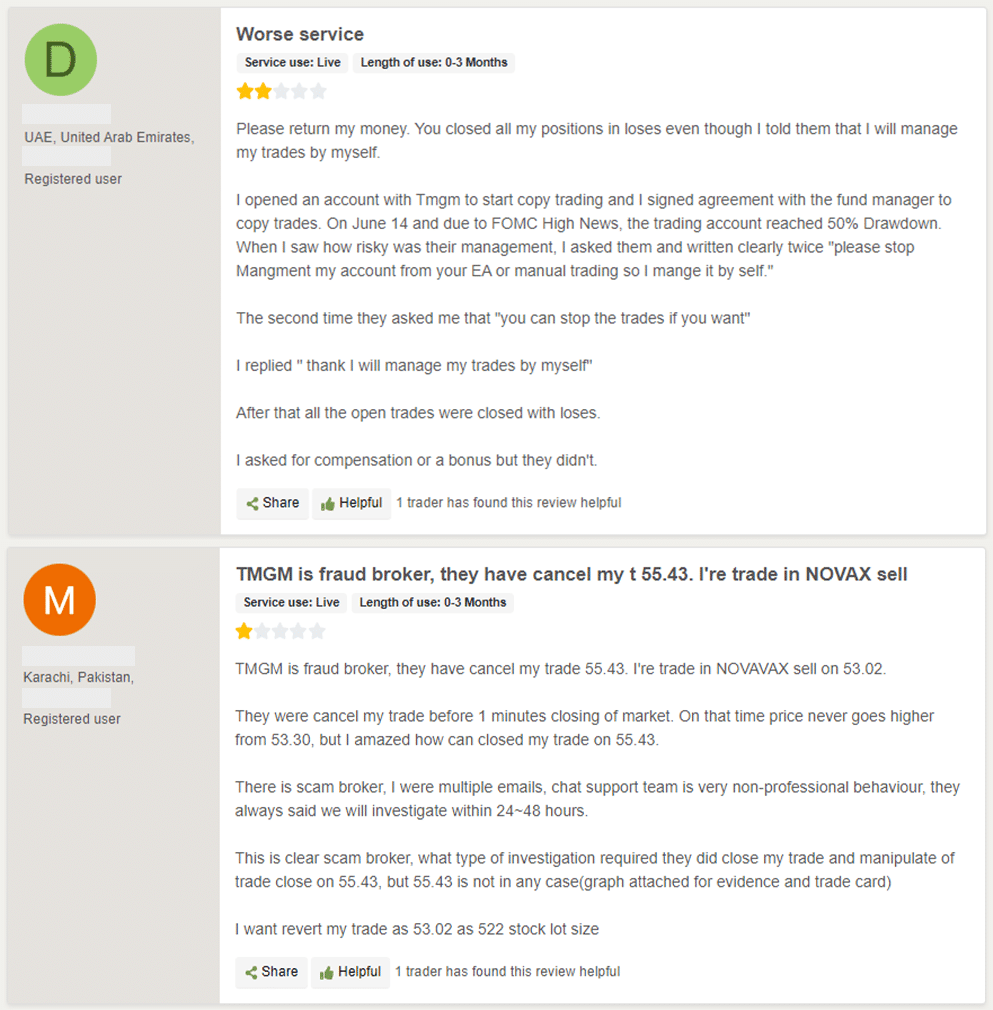Open the 'TMGM is fraud broker' review title

[x=571, y=575]
